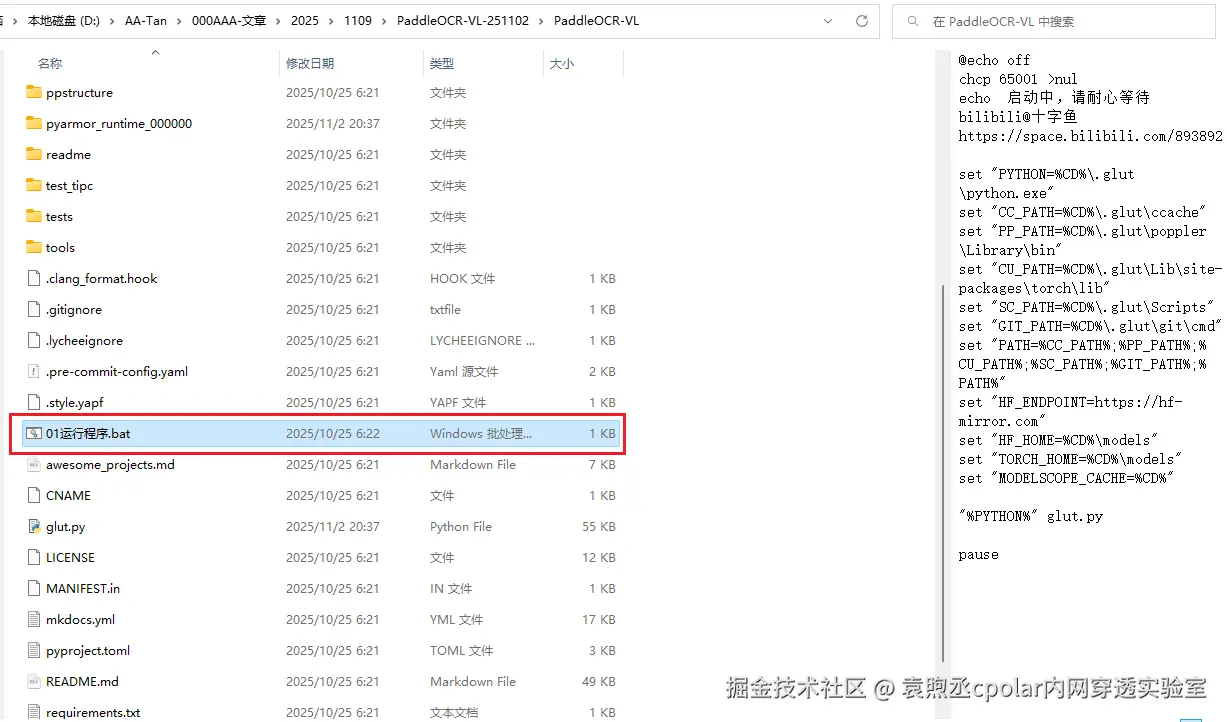
Task: Click the readme folder icon
Action: click(34, 155)
